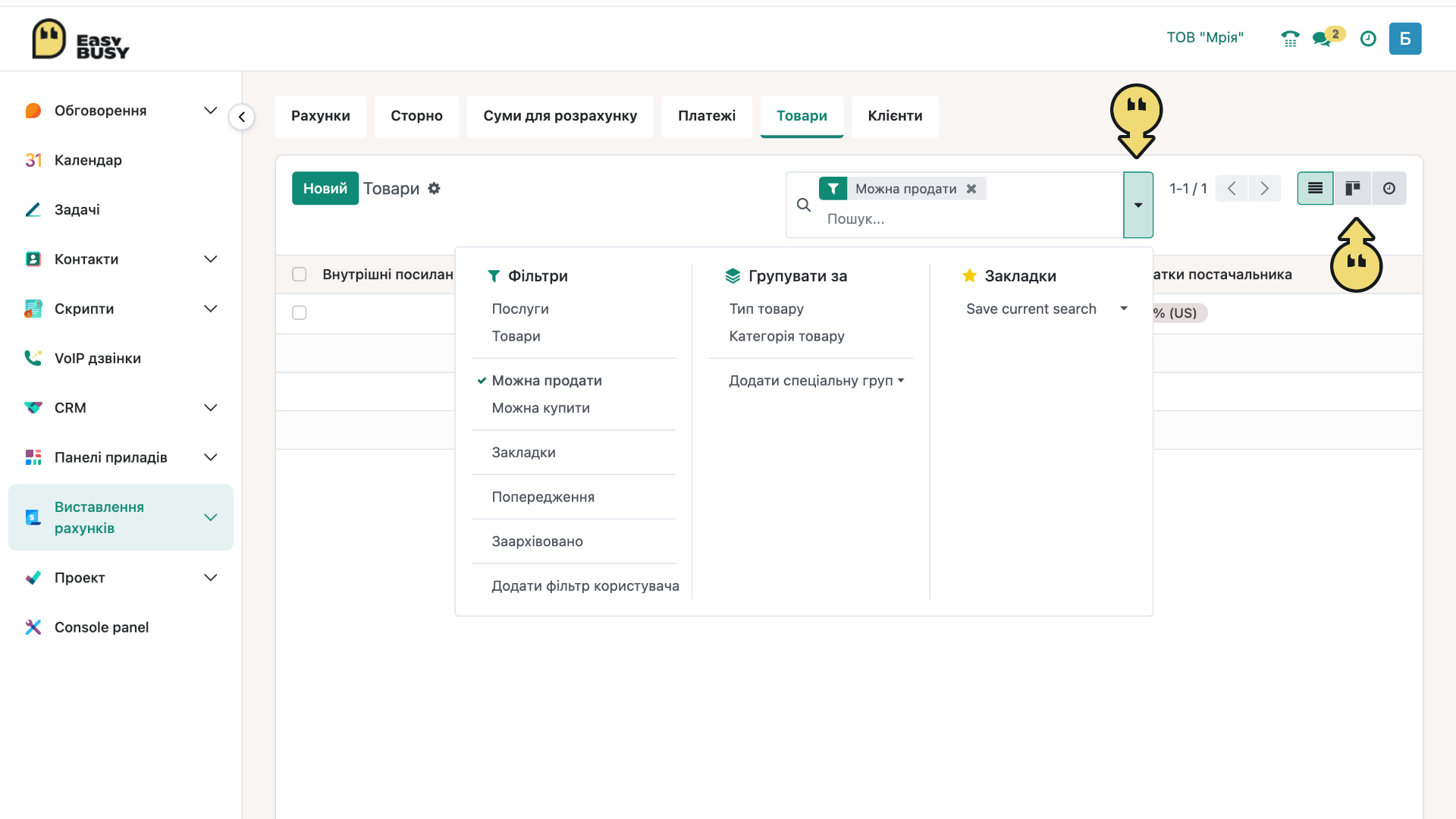Screen dimensions: 1456x819
Task: Click the EasyBusy logo
Action: click(80, 39)
